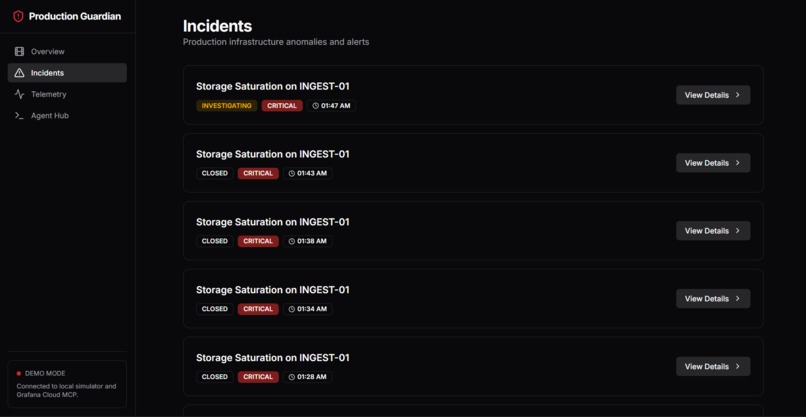Click incident title above the INVESTIGATING badge
The height and width of the screenshot is (417, 806).
(x=272, y=86)
